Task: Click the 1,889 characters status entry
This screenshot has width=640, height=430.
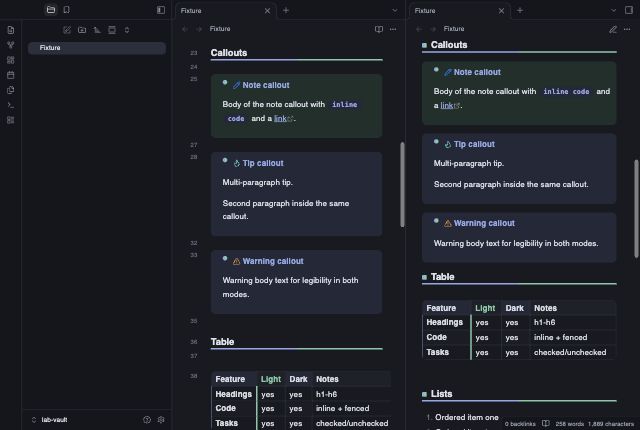Action: point(611,424)
